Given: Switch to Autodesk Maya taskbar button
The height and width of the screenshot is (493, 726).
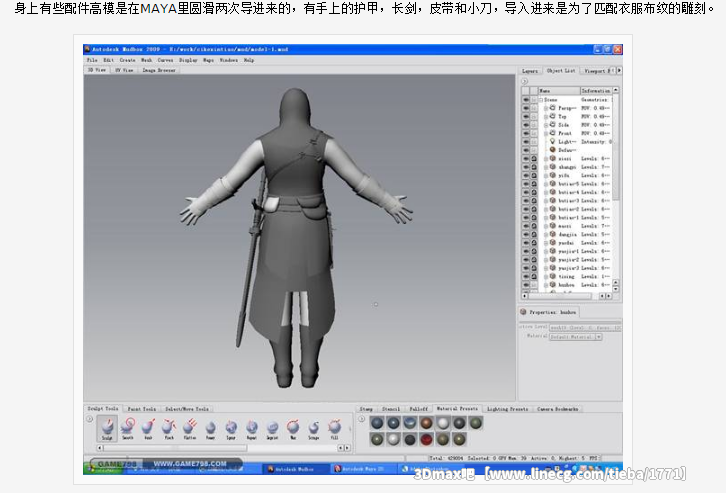Looking at the screenshot, I should pyautogui.click(x=362, y=469).
